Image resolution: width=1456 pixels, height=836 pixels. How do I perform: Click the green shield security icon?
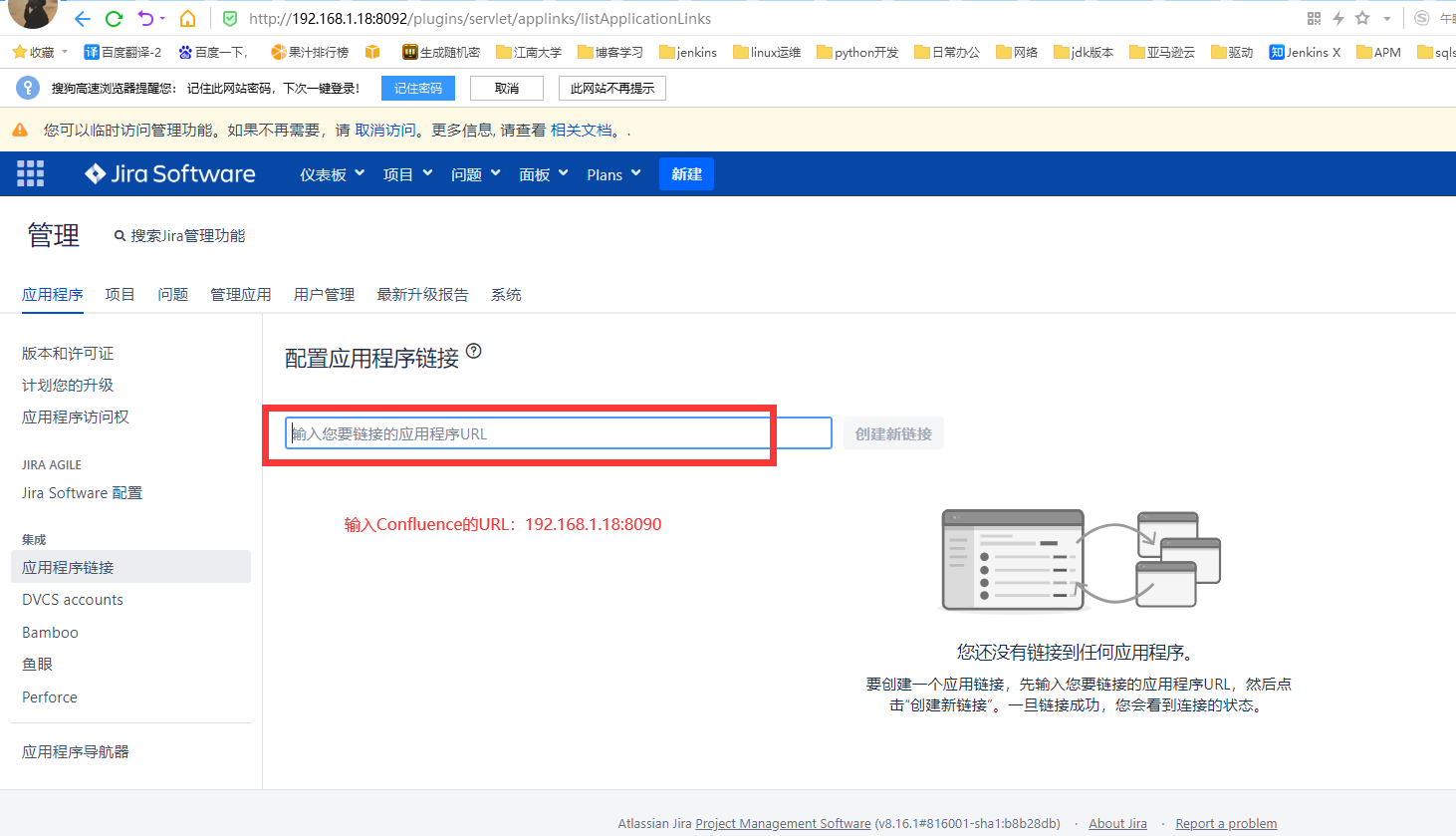[230, 18]
